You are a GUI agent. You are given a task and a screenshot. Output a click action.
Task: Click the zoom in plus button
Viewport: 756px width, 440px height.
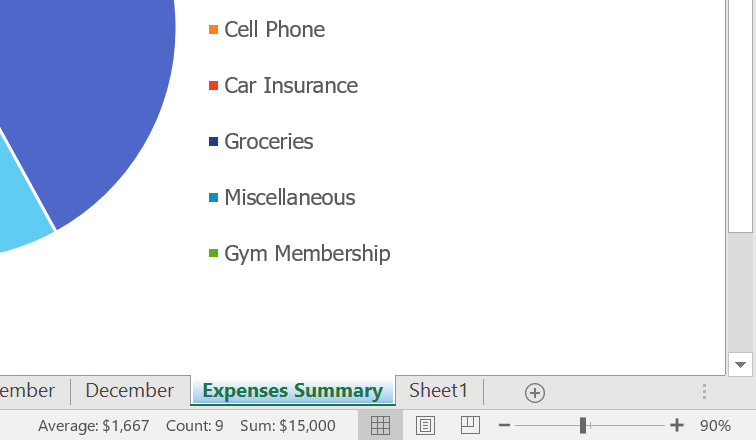coord(677,425)
